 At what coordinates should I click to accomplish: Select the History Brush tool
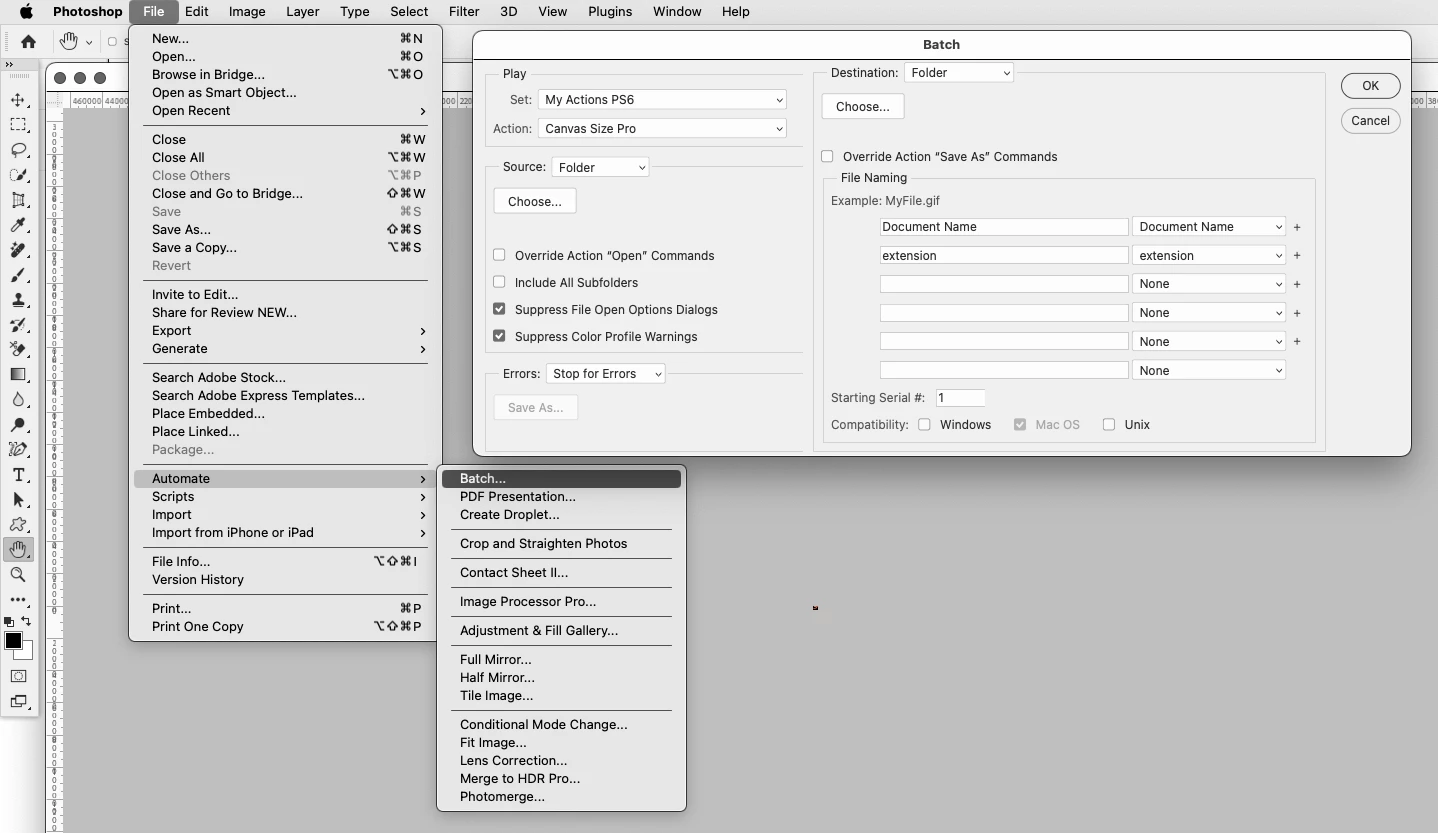pos(18,325)
